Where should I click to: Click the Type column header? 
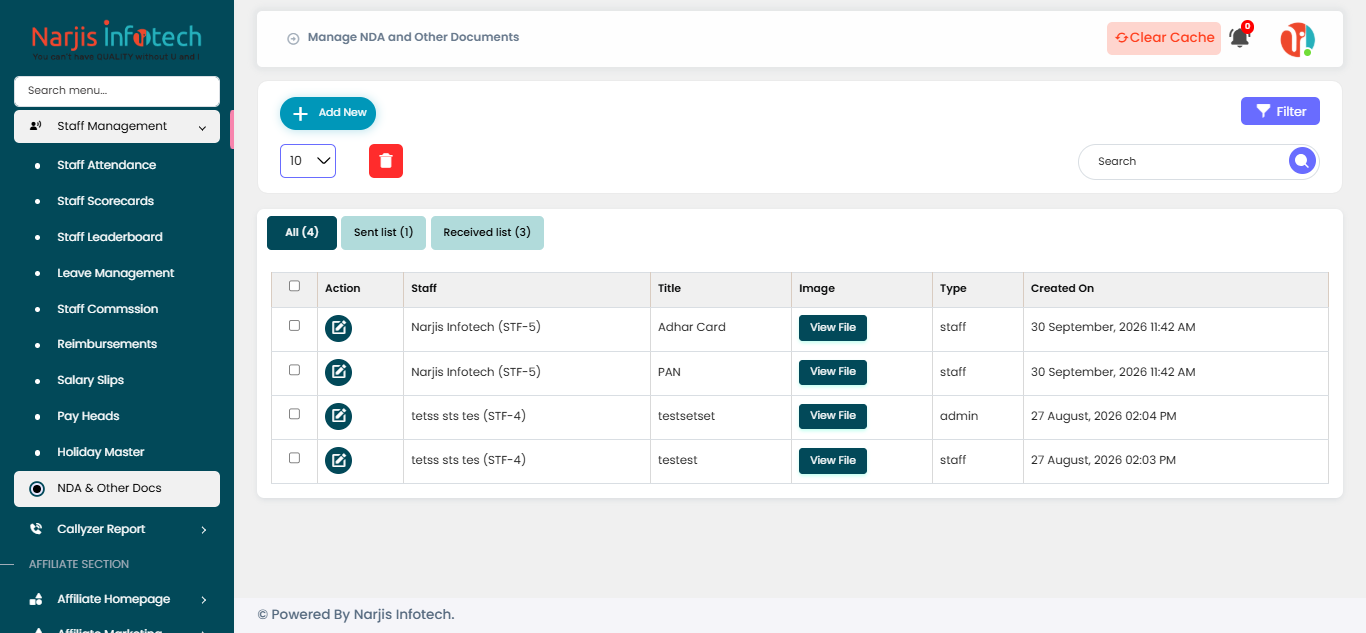pos(978,289)
